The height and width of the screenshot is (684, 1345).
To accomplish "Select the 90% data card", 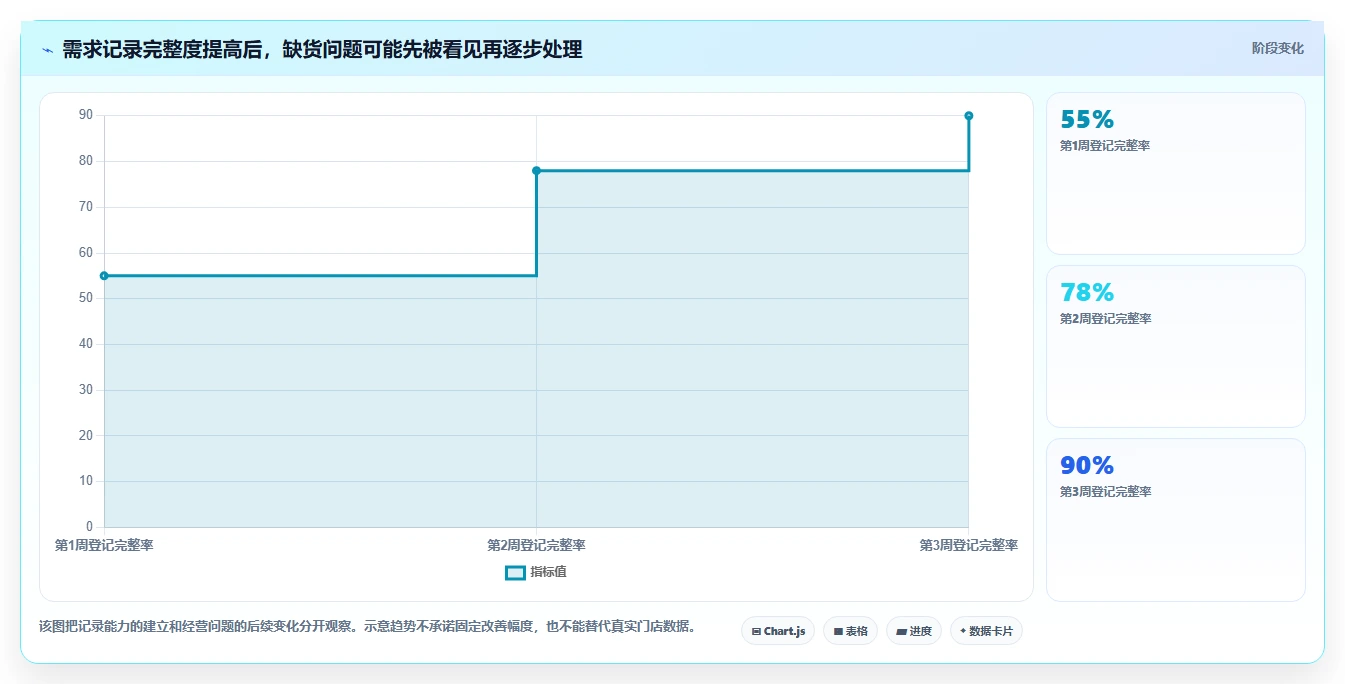I will [1176, 520].
